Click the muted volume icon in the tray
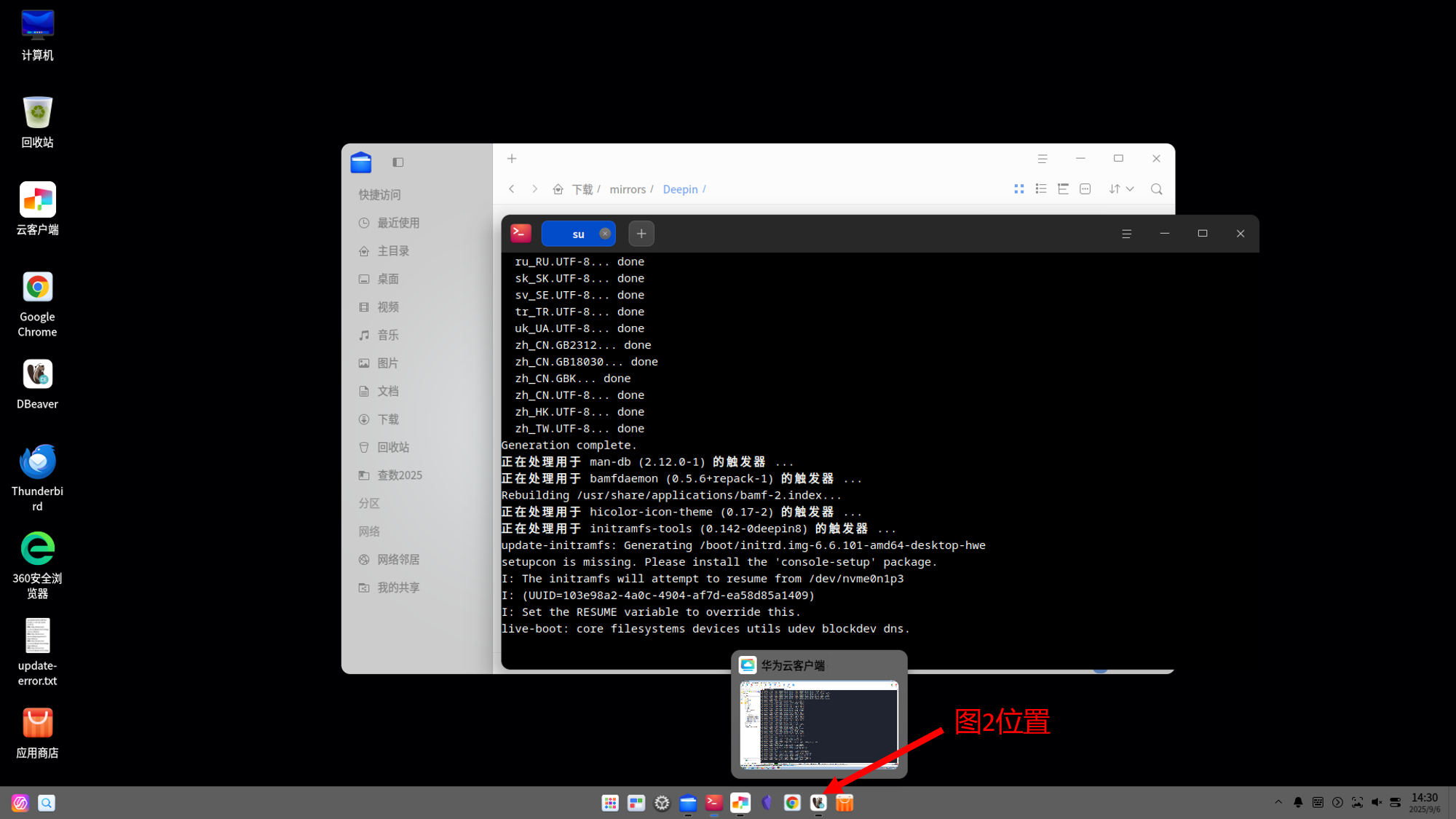This screenshot has width=1456, height=819. point(1376,802)
